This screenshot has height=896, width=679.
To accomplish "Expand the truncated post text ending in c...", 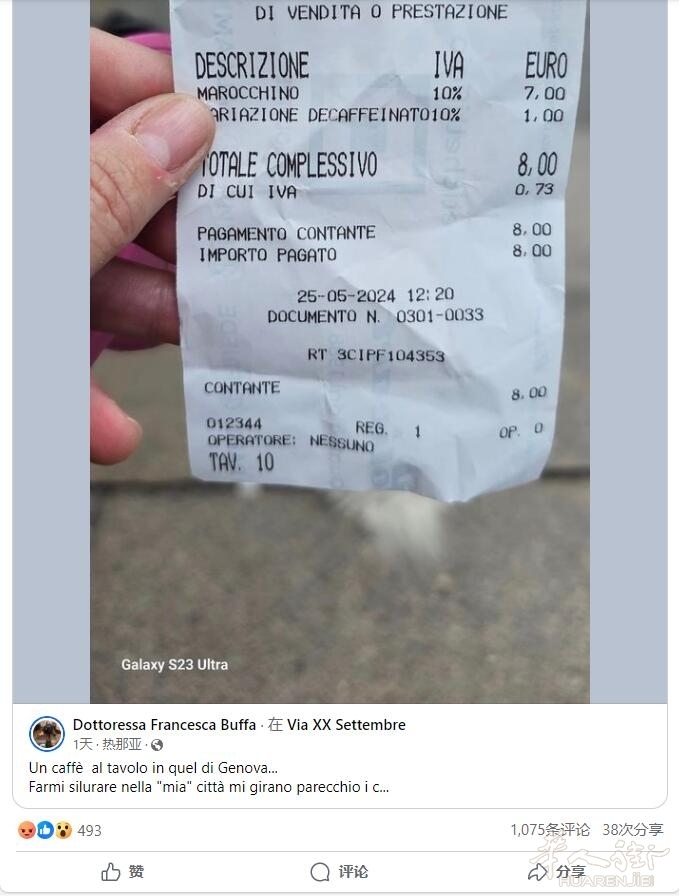I will [209, 787].
